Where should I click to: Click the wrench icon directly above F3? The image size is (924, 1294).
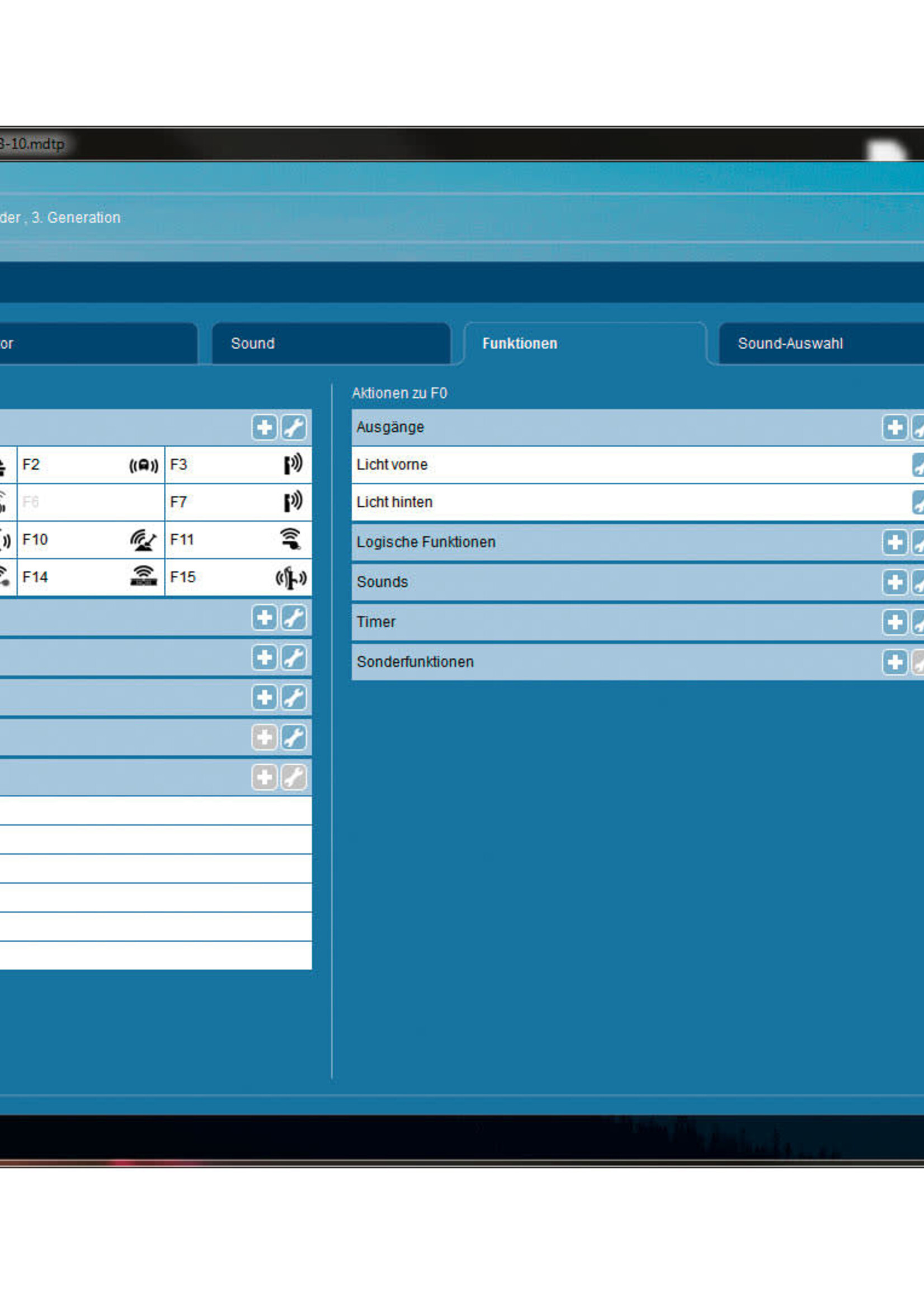click(294, 427)
